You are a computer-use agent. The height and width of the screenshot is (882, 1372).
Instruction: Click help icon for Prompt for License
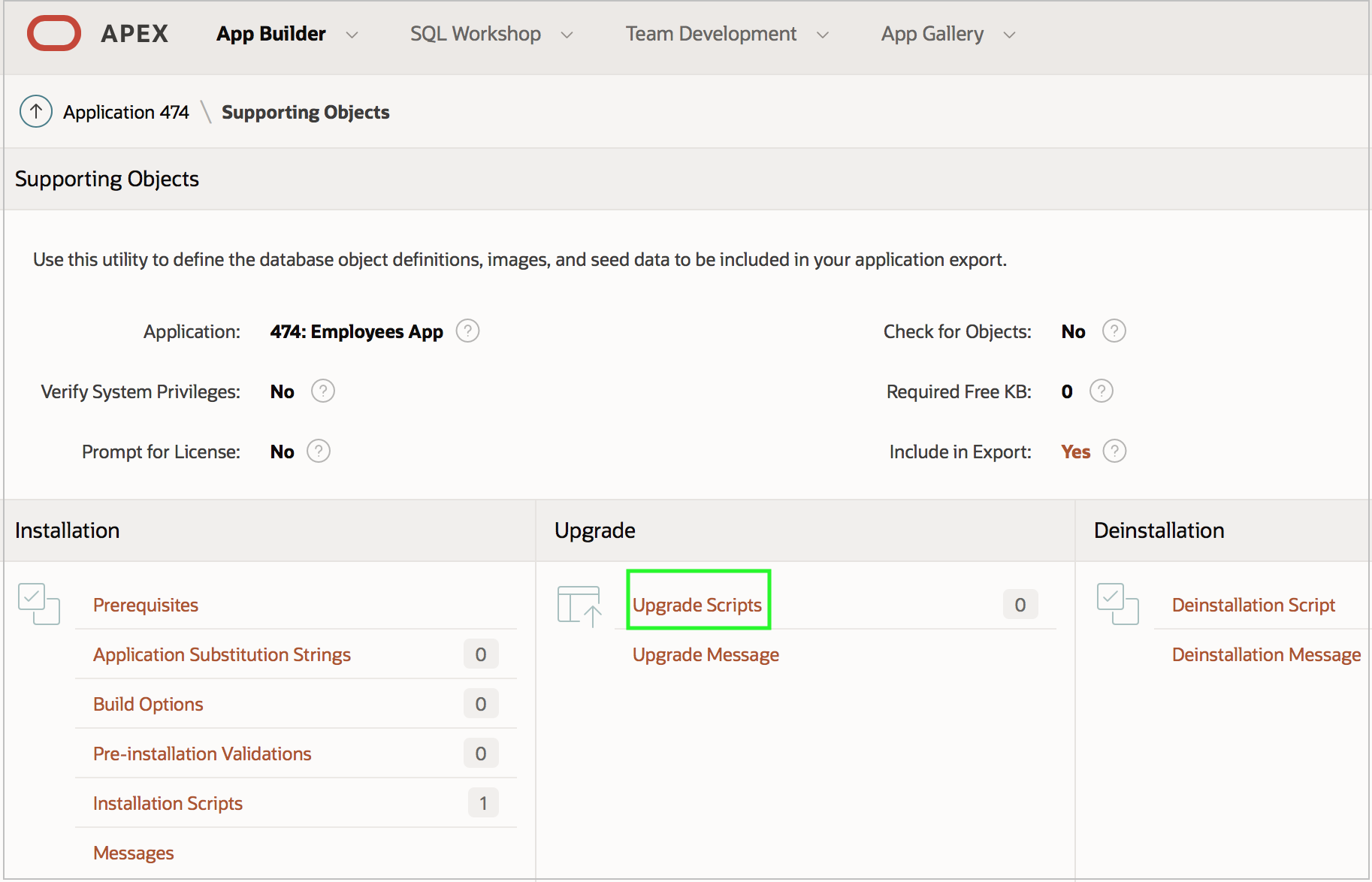point(319,452)
